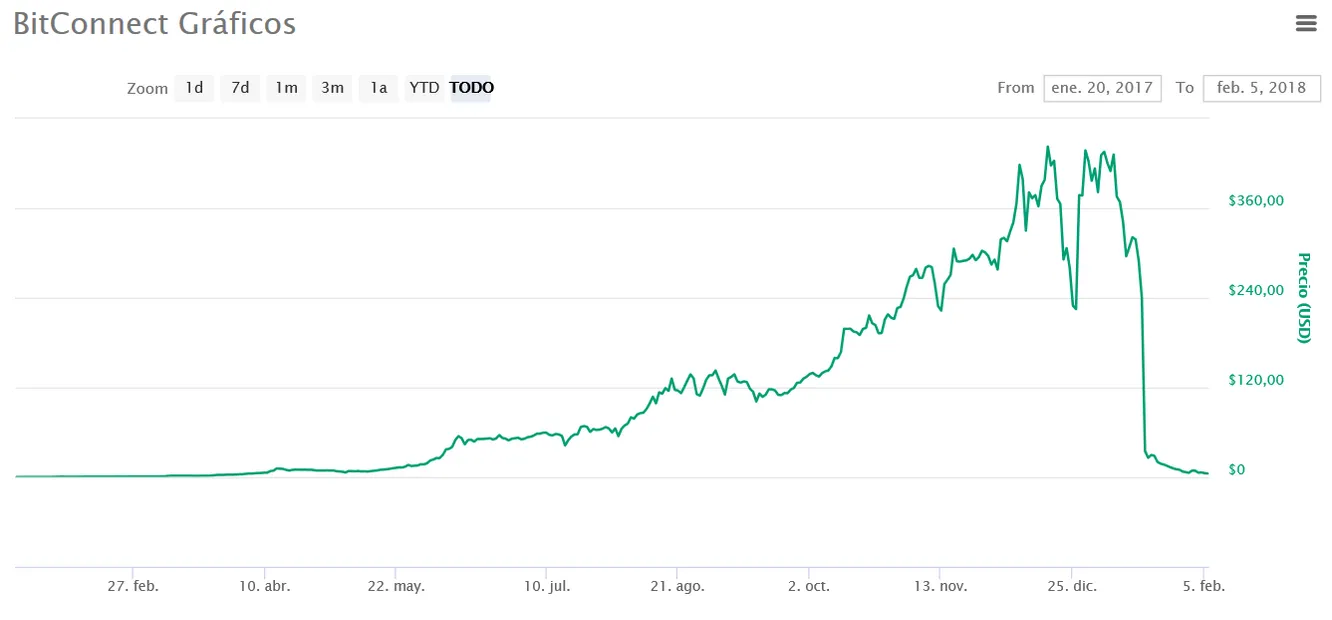Viewport: 1332px width, 620px height.
Task: Click the $360,00 axis label
Action: pos(1255,201)
